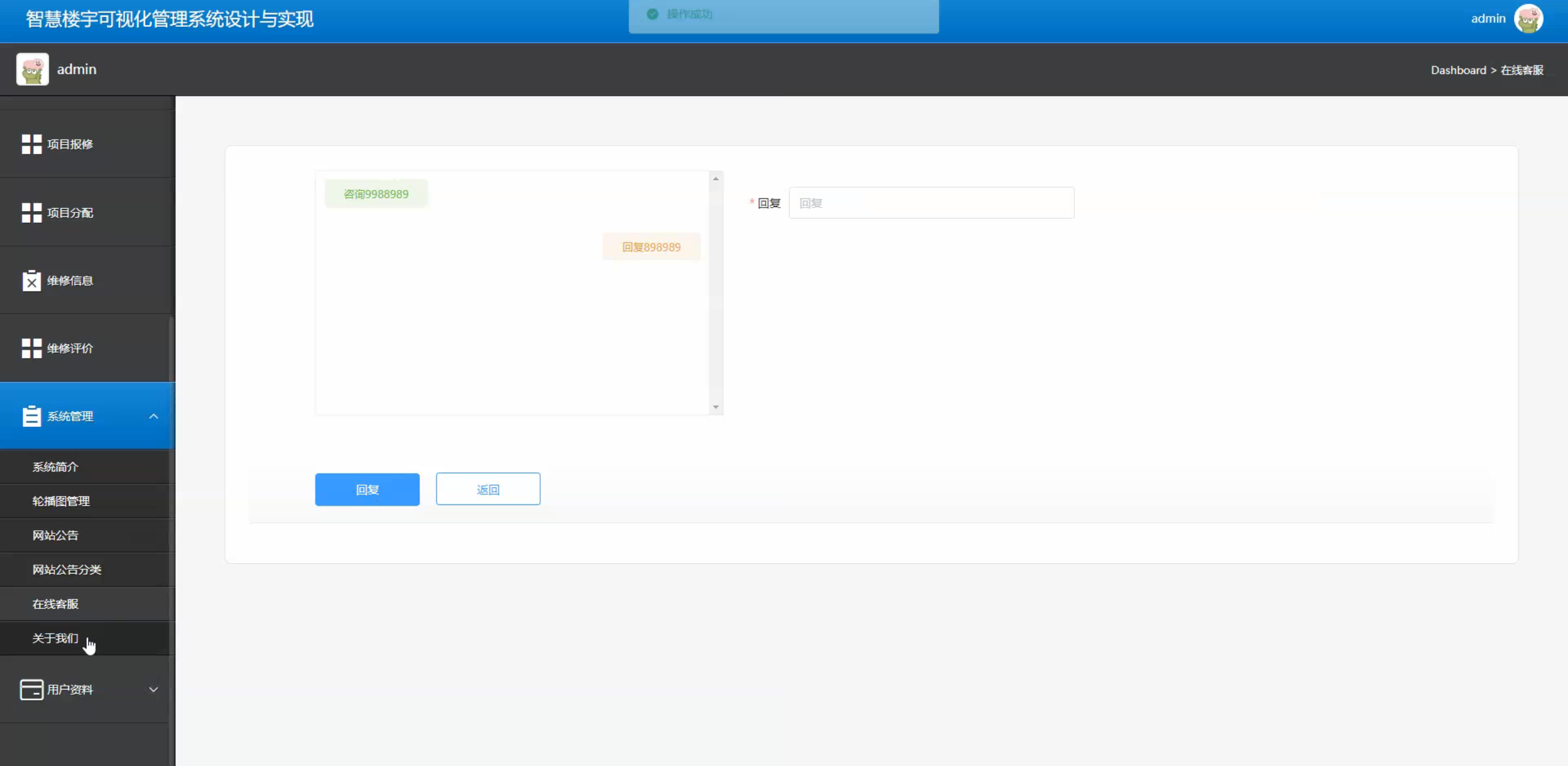Open the 轮播图管理 submenu item
This screenshot has height=766, width=1568.
61,501
